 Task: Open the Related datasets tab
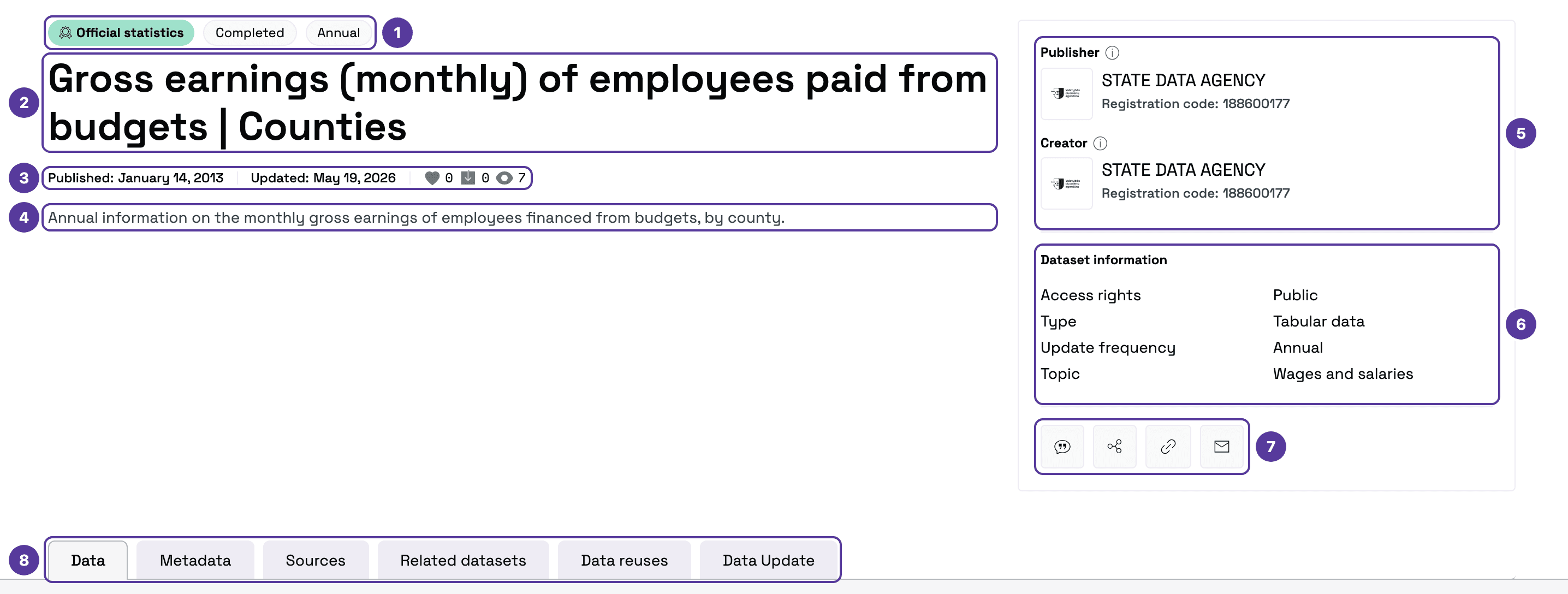point(463,560)
